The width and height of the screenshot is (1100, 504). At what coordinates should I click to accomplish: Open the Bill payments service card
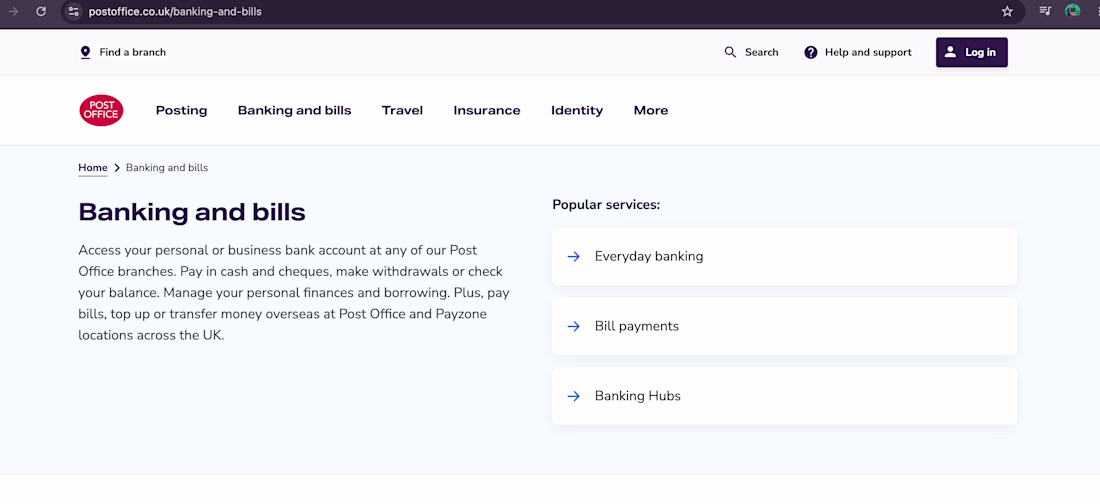[x=784, y=326]
